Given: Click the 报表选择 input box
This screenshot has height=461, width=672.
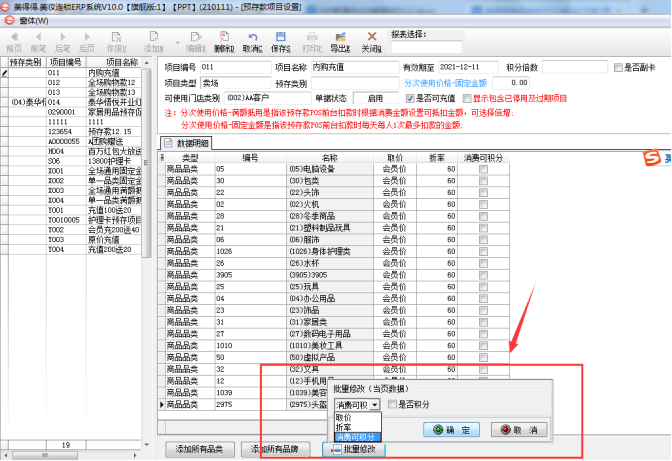Looking at the screenshot, I should (x=426, y=47).
